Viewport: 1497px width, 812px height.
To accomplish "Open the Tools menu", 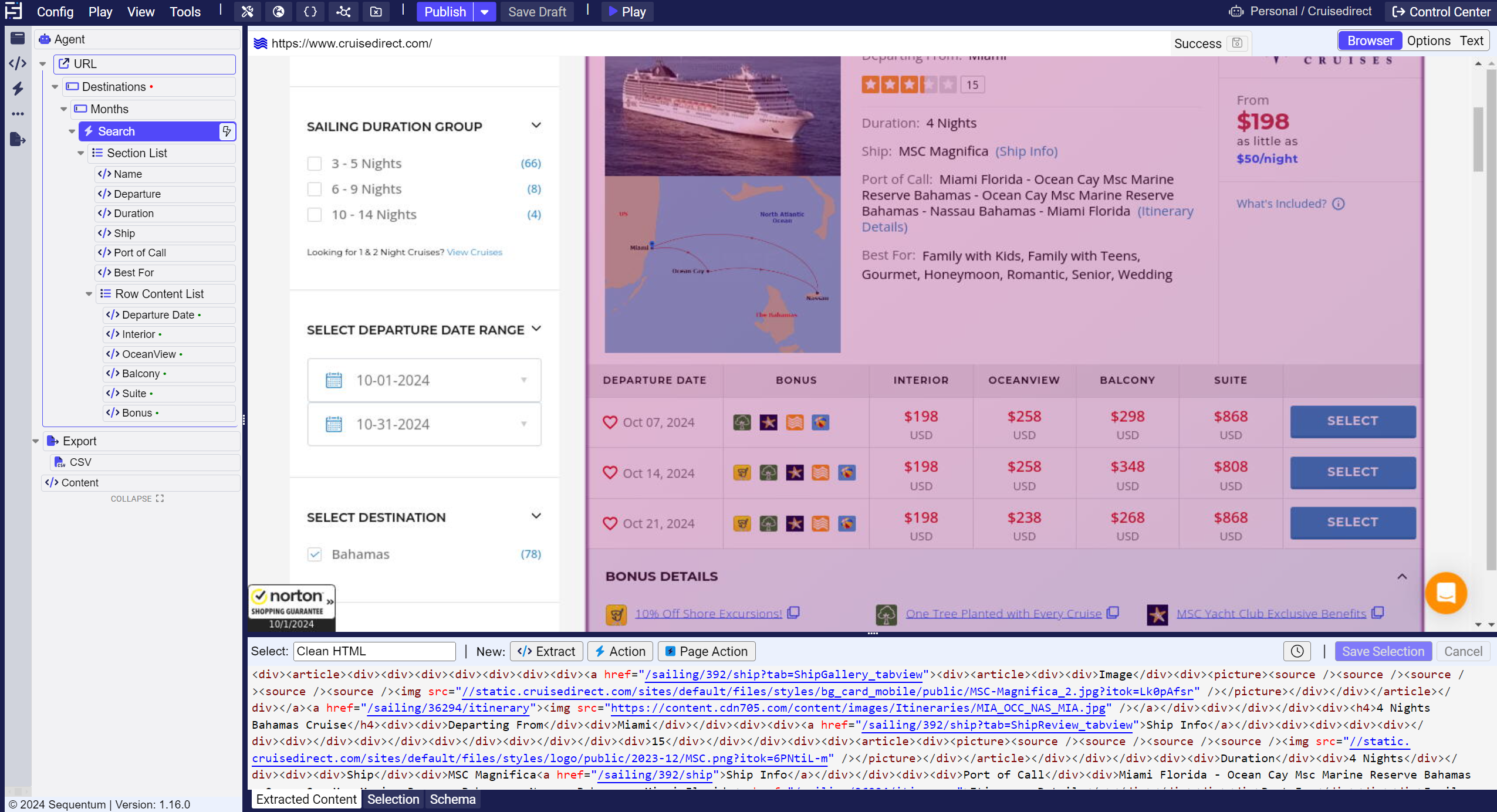I will (185, 12).
